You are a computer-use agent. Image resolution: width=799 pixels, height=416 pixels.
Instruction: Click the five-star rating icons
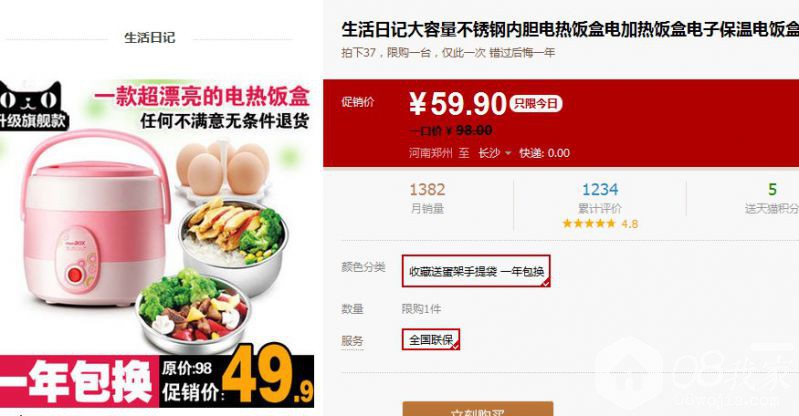point(590,223)
